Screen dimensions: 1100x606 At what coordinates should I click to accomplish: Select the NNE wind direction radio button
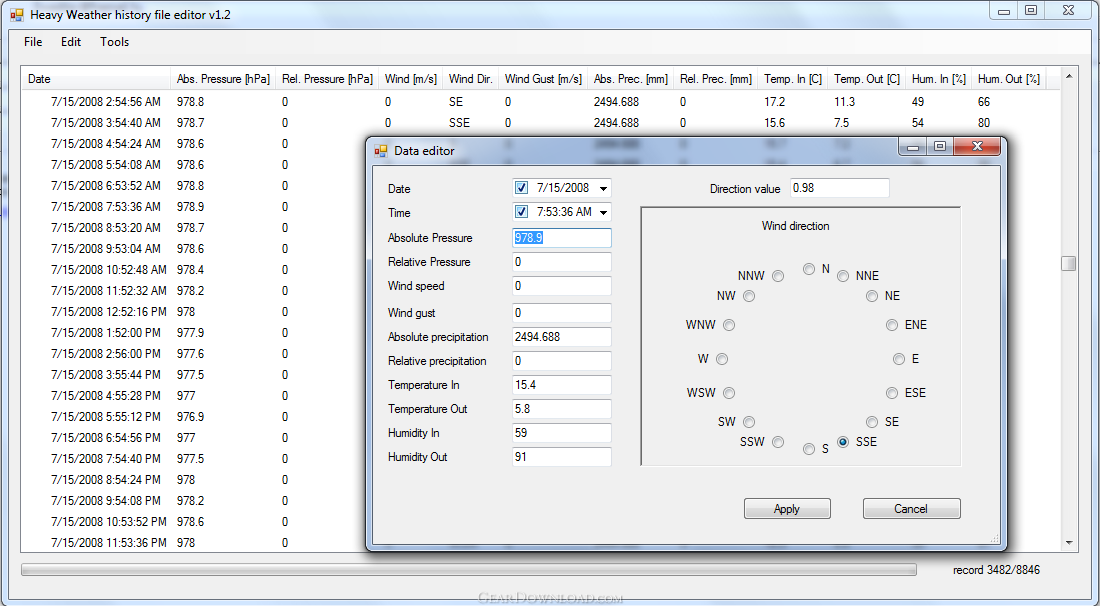pyautogui.click(x=843, y=276)
